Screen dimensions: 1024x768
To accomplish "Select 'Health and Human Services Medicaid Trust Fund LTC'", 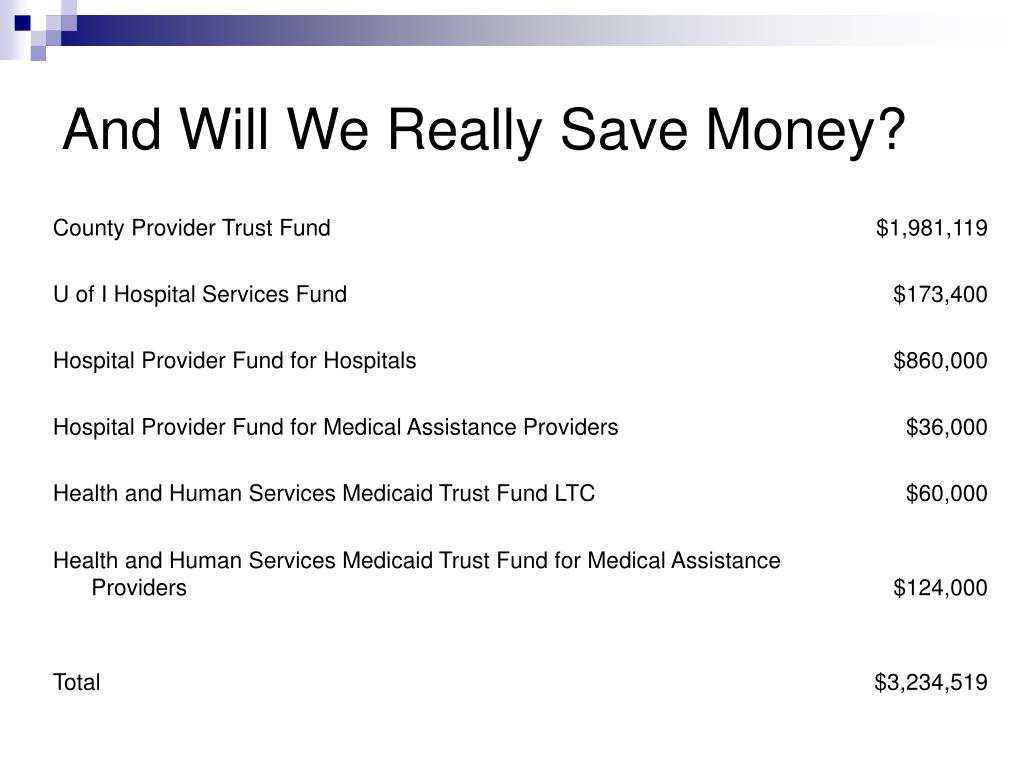I will tap(324, 493).
